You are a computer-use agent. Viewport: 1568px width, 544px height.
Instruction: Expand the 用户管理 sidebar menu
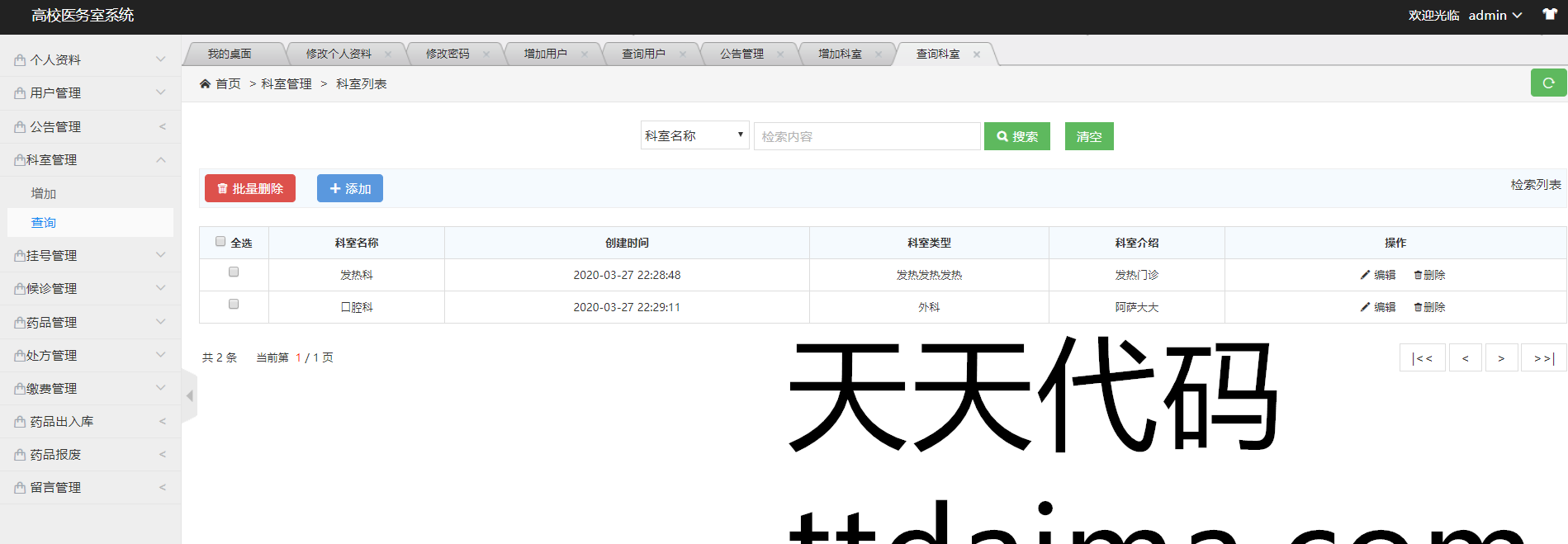pos(91,93)
